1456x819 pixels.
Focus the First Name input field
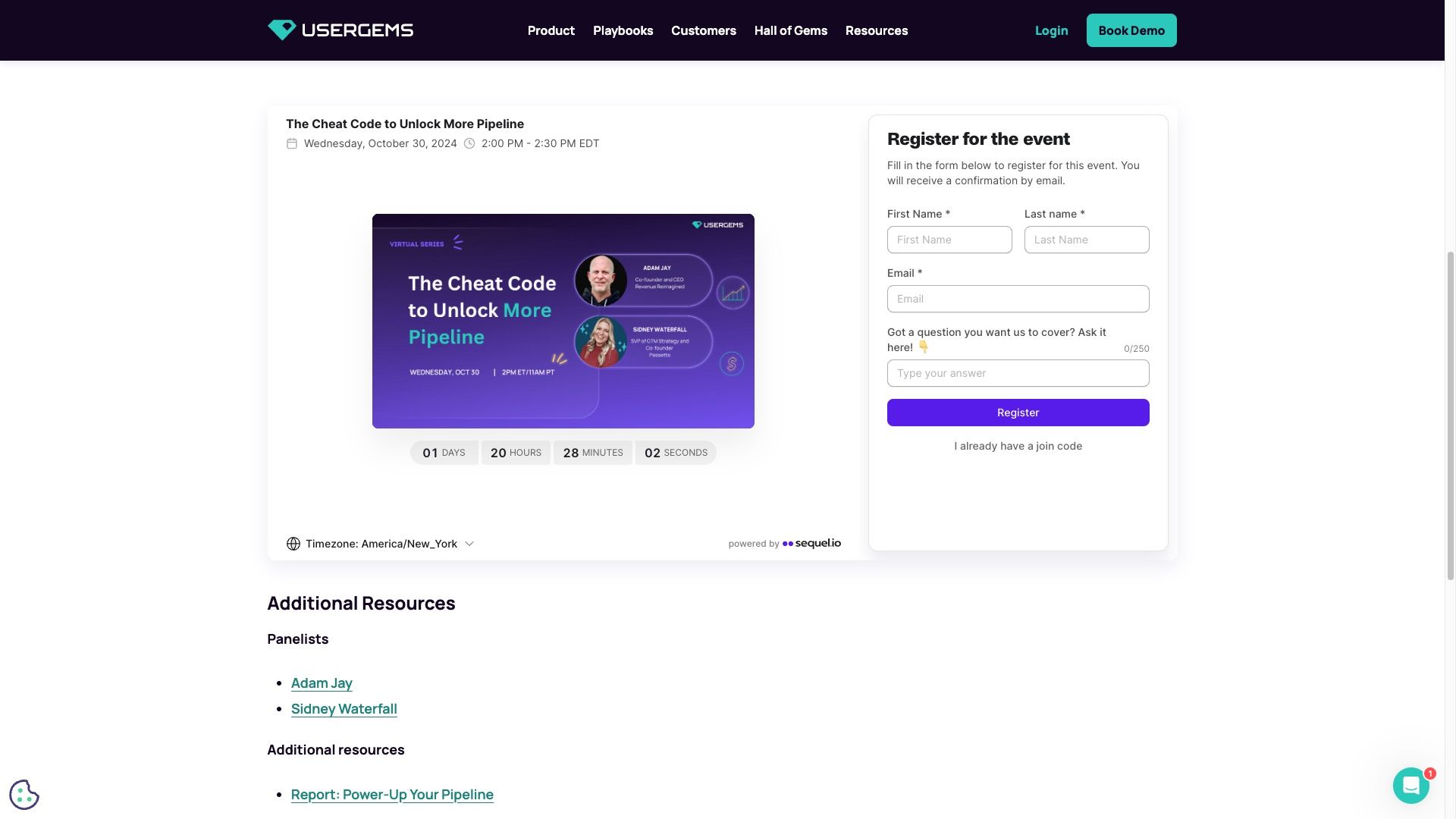pyautogui.click(x=949, y=240)
